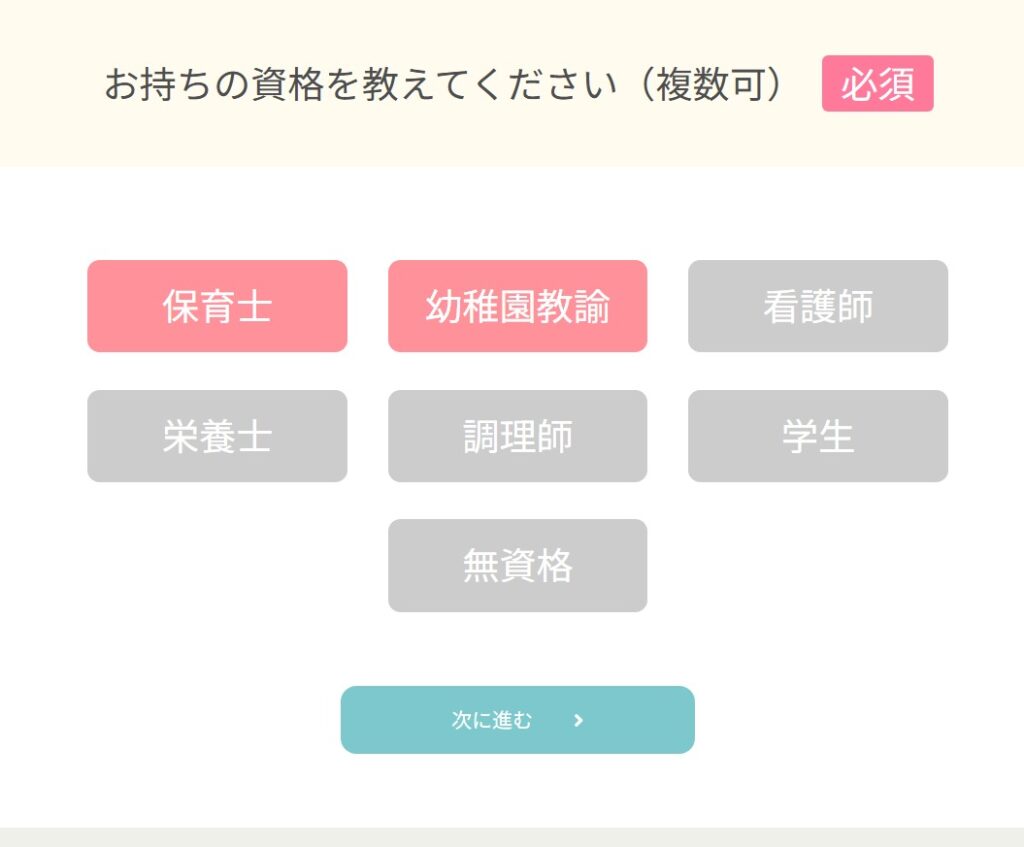Deselect the 幼稚園教諭 qualification option
This screenshot has height=847, width=1024.
click(517, 306)
